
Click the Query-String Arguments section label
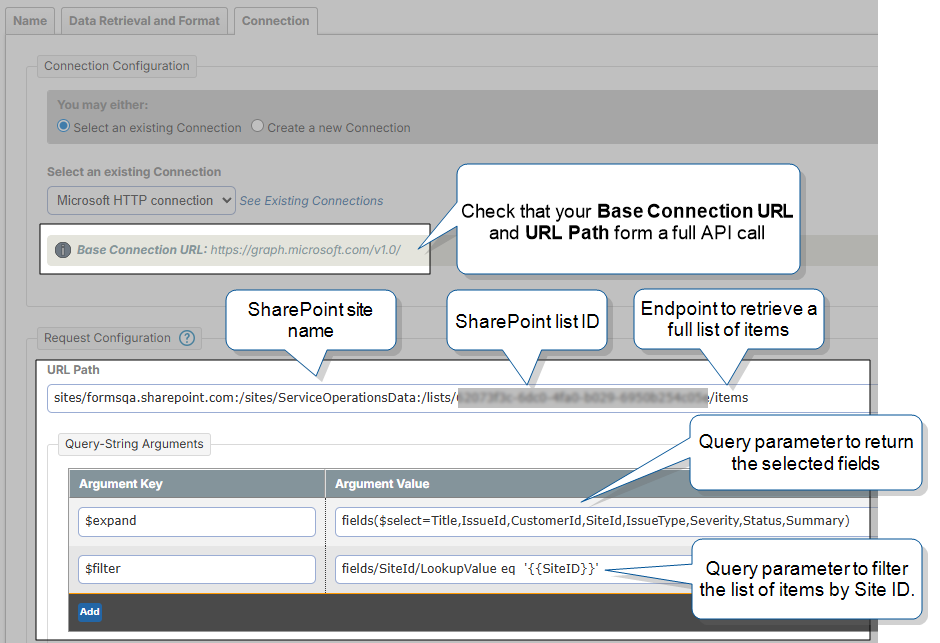click(134, 444)
